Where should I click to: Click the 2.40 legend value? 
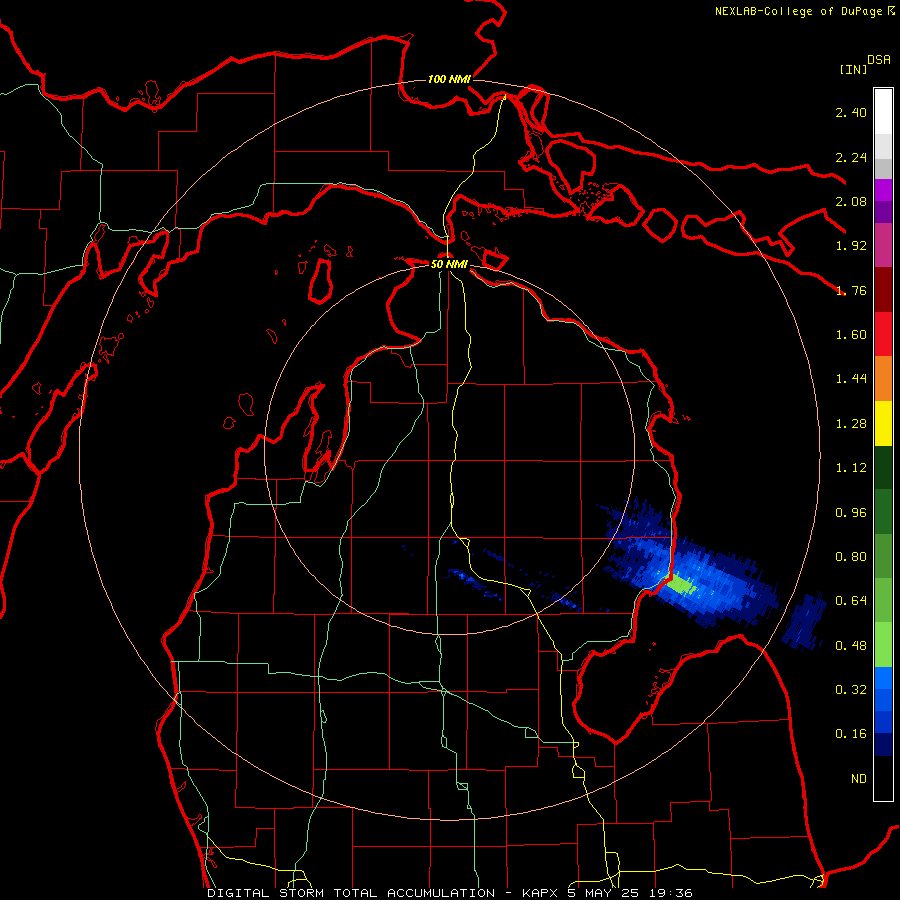pos(851,112)
